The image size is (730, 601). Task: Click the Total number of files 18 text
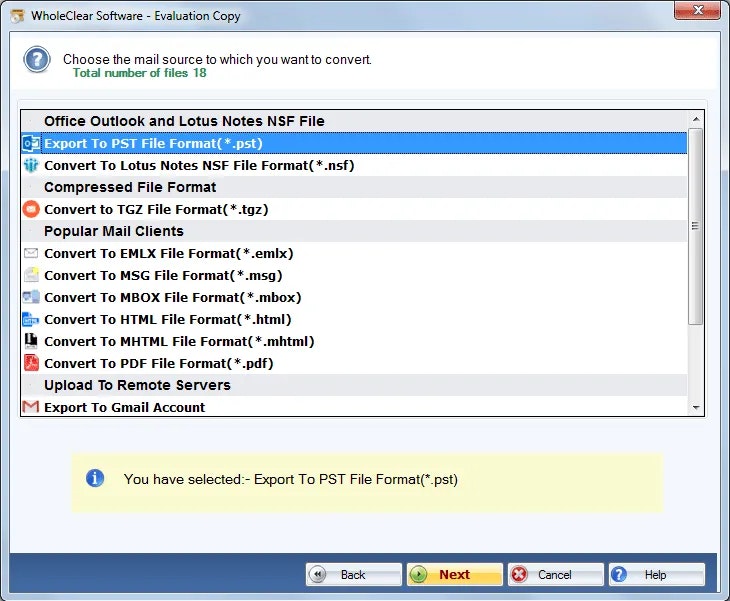tap(140, 73)
